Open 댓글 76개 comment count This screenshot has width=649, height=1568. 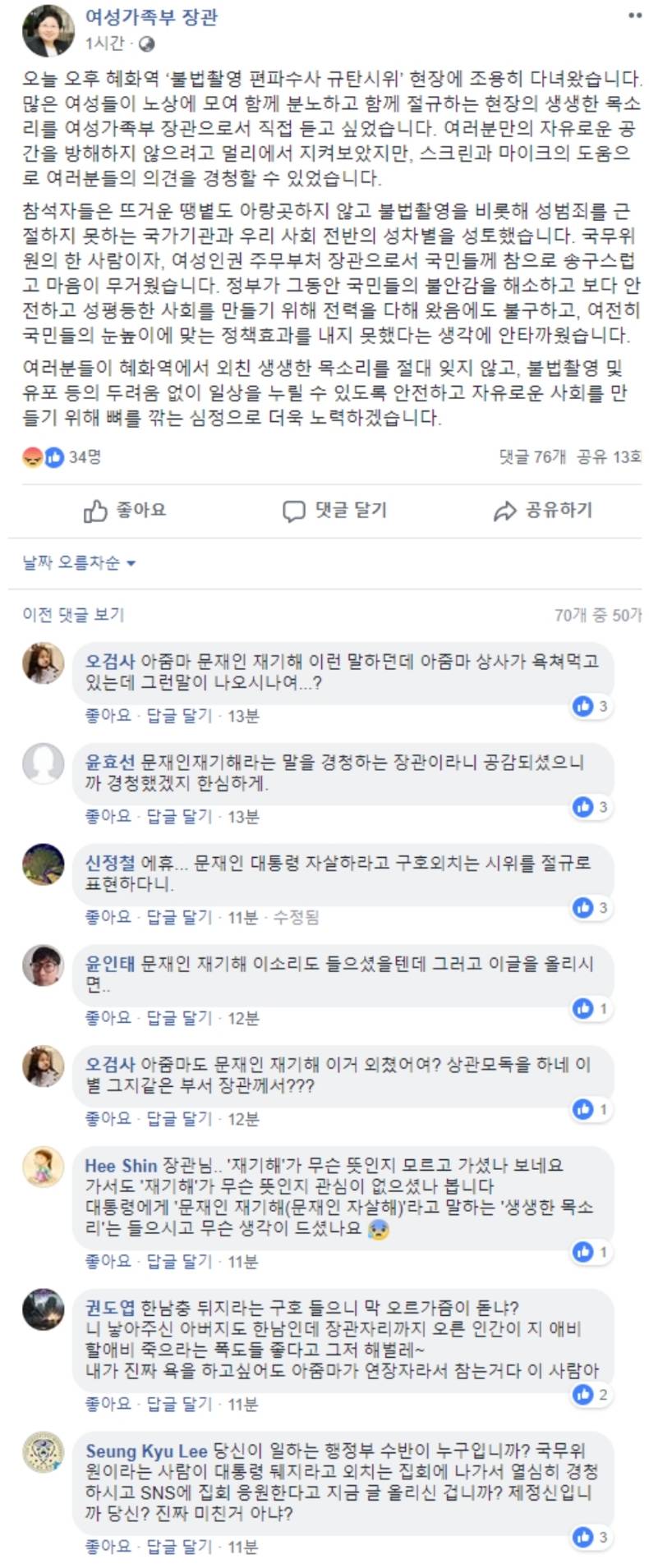(532, 457)
